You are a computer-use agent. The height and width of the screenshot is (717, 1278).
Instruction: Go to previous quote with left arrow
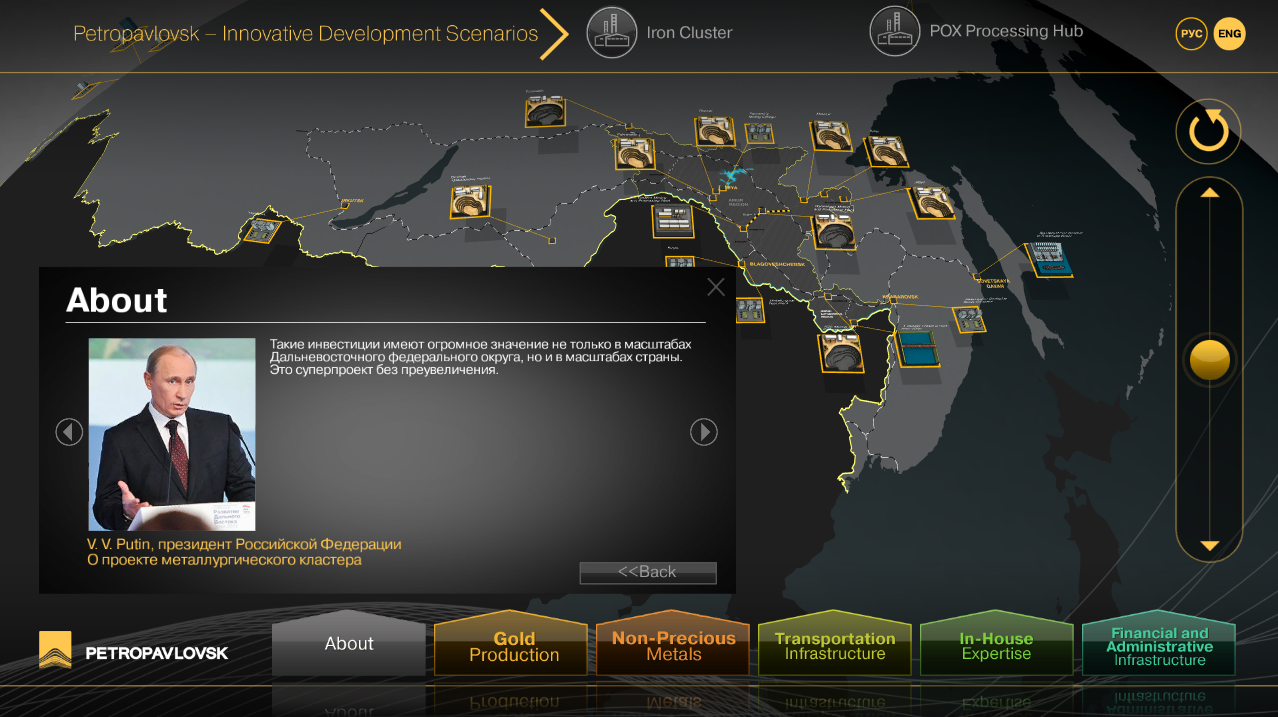coord(69,432)
